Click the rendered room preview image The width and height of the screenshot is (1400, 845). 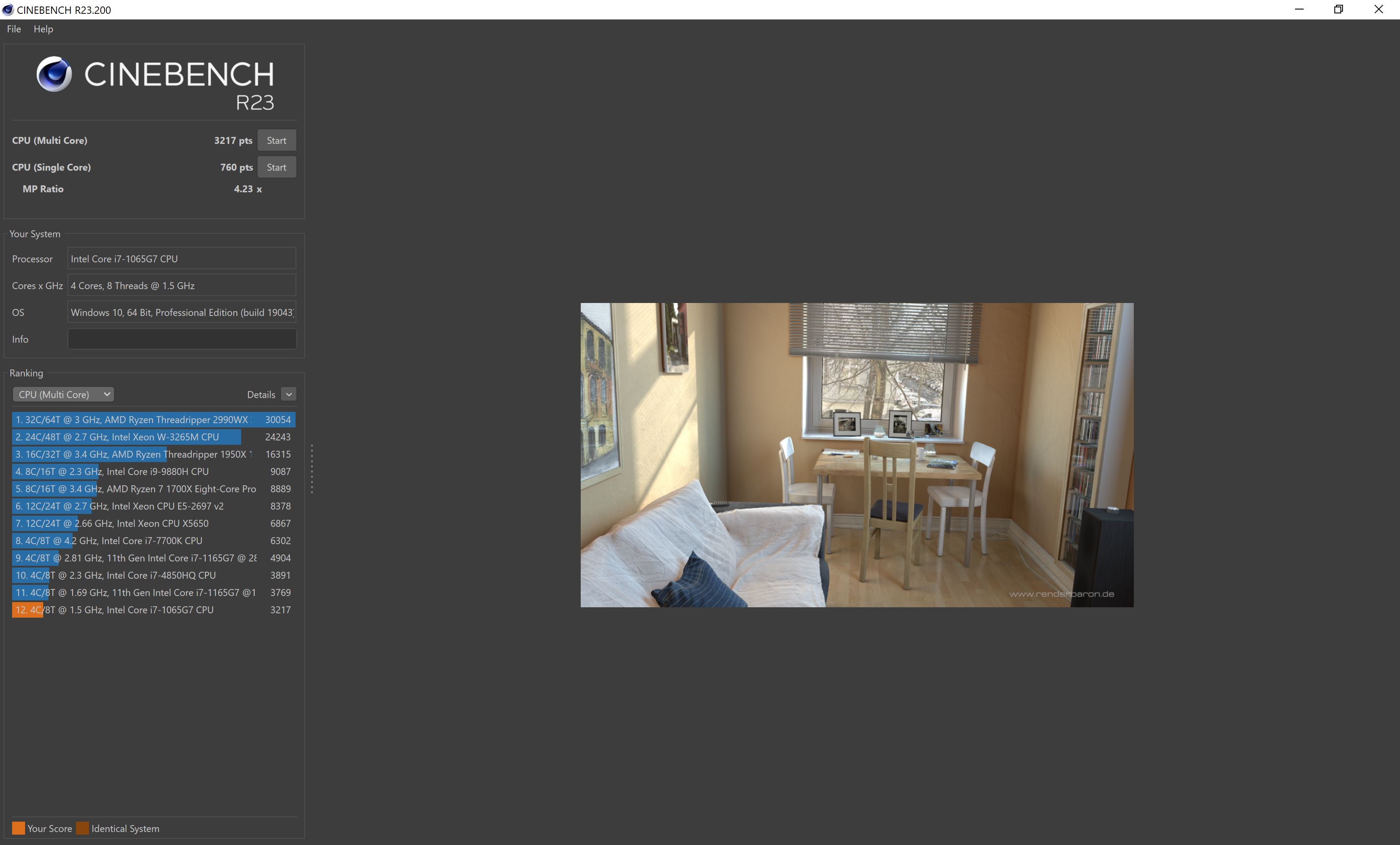click(857, 455)
